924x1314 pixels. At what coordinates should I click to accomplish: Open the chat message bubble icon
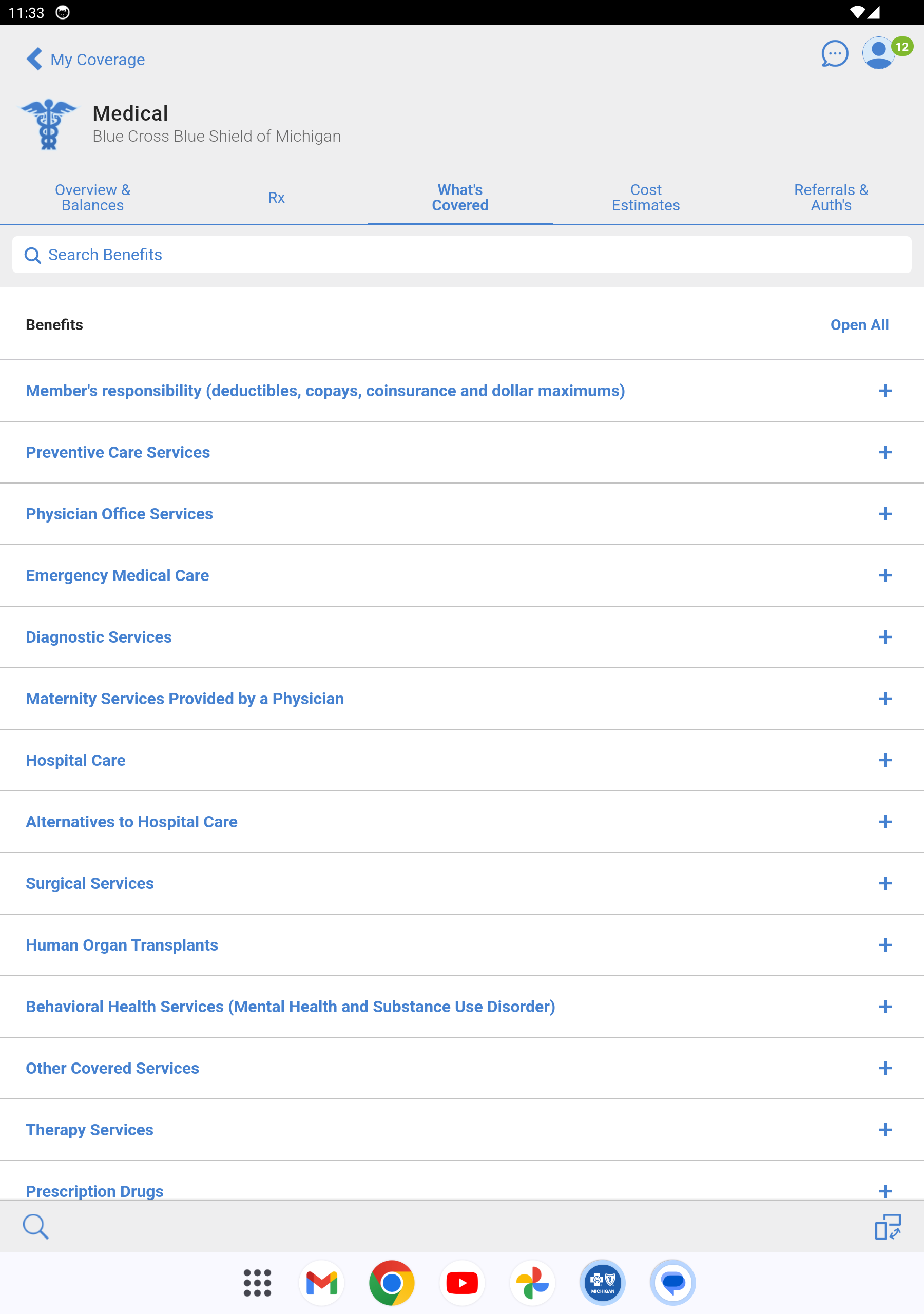coord(834,54)
